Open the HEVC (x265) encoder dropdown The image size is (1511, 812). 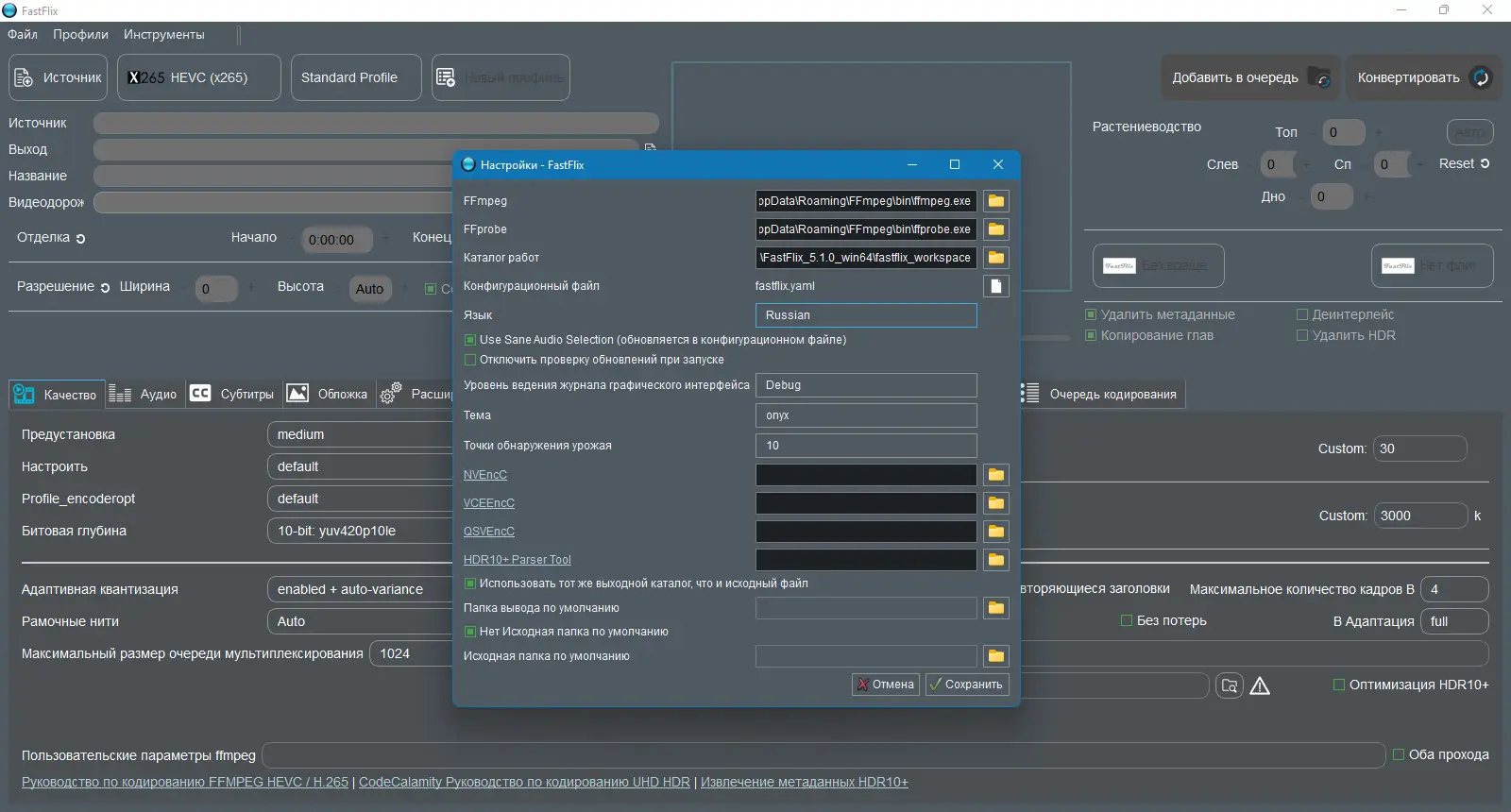pos(199,77)
